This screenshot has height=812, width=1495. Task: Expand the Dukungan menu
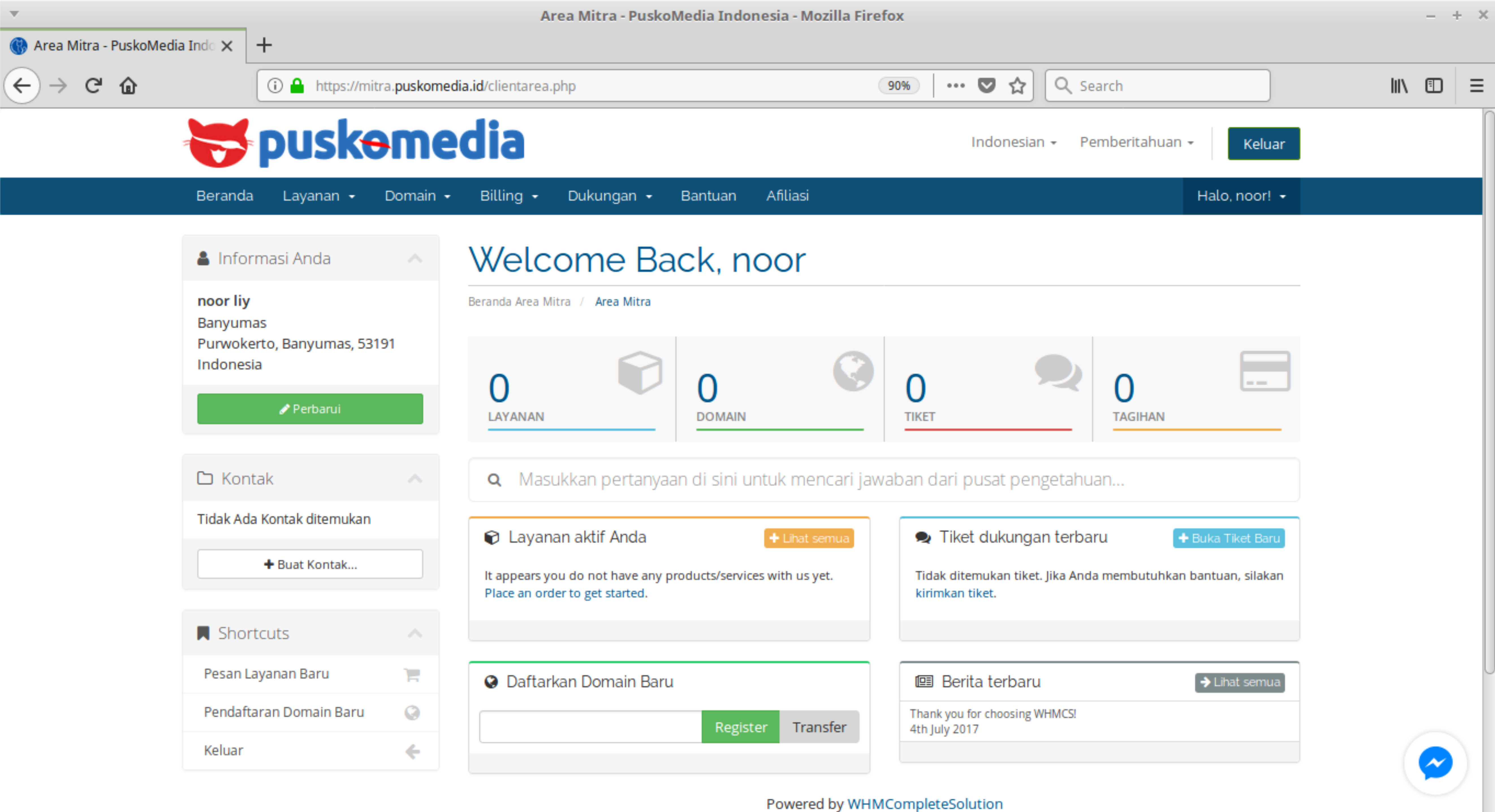click(609, 196)
